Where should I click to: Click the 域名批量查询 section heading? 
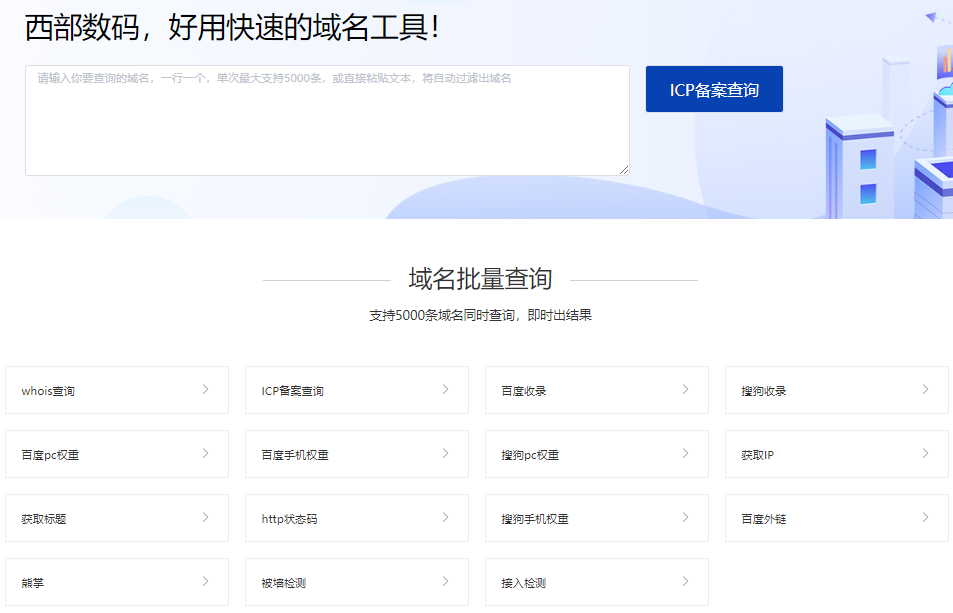click(x=480, y=279)
